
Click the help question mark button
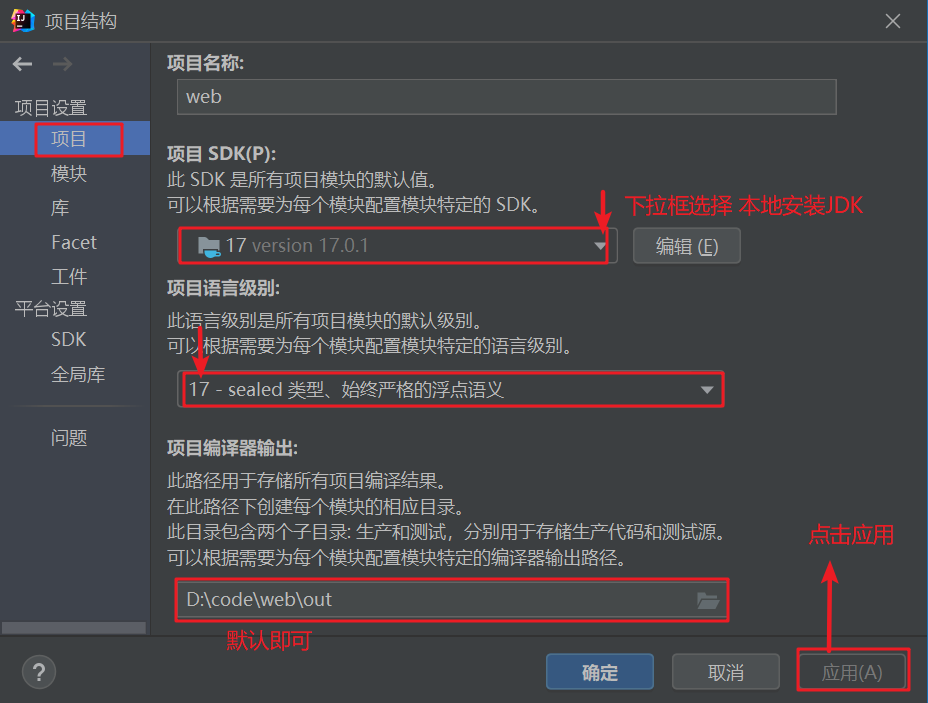pos(39,672)
